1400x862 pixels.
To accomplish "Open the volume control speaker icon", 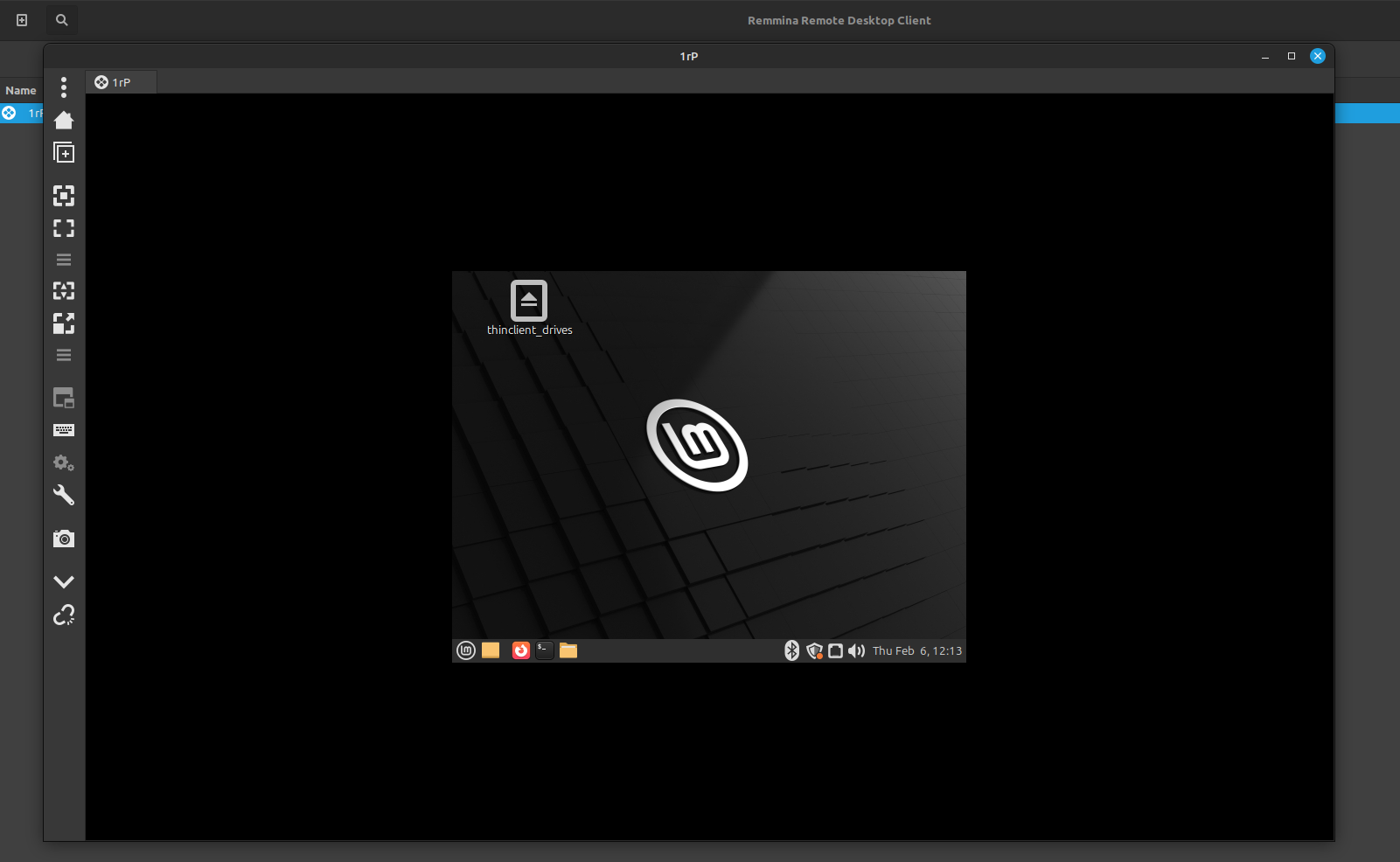I will pos(857,650).
